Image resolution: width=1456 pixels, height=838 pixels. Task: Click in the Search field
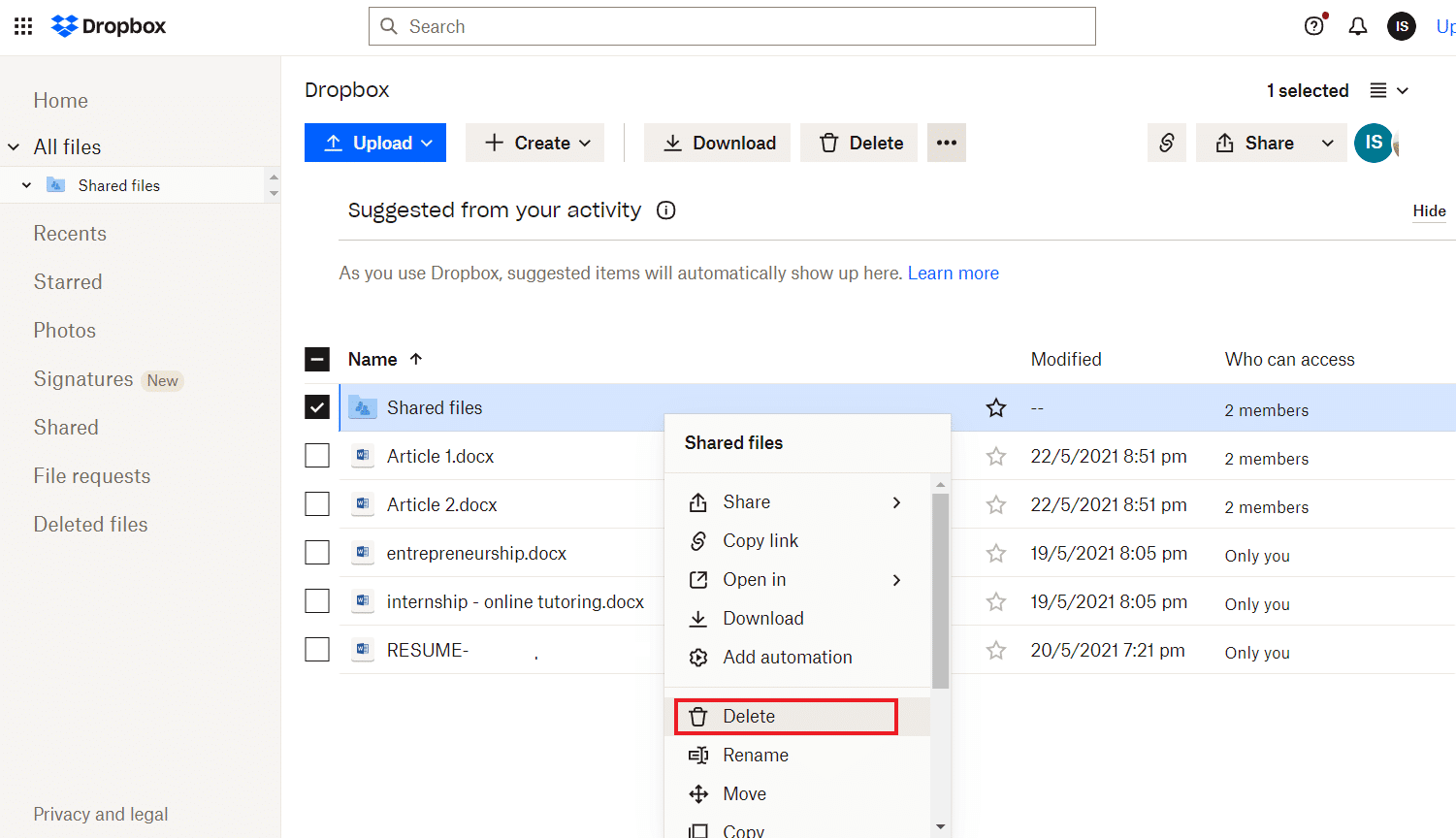point(732,26)
